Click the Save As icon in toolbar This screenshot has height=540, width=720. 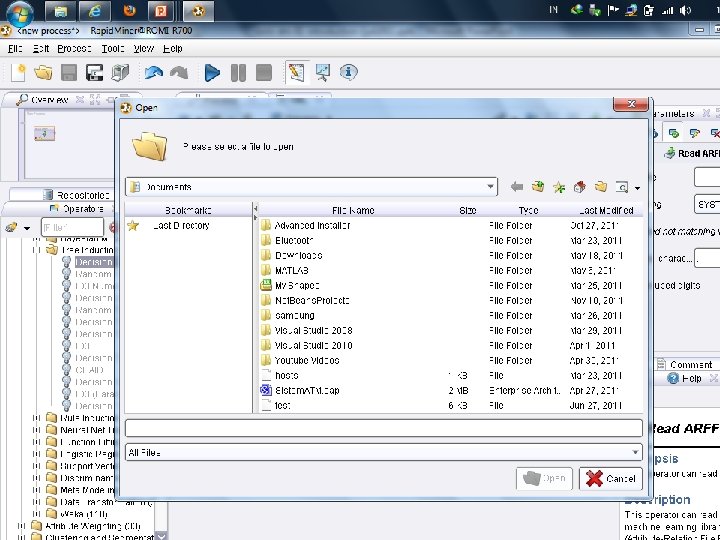(x=95, y=73)
